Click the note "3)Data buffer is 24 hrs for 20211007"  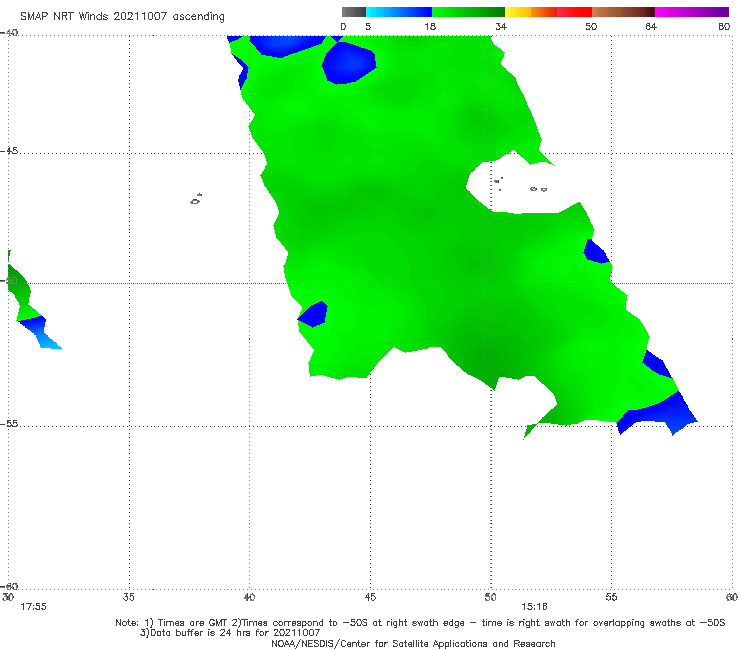tap(230, 633)
